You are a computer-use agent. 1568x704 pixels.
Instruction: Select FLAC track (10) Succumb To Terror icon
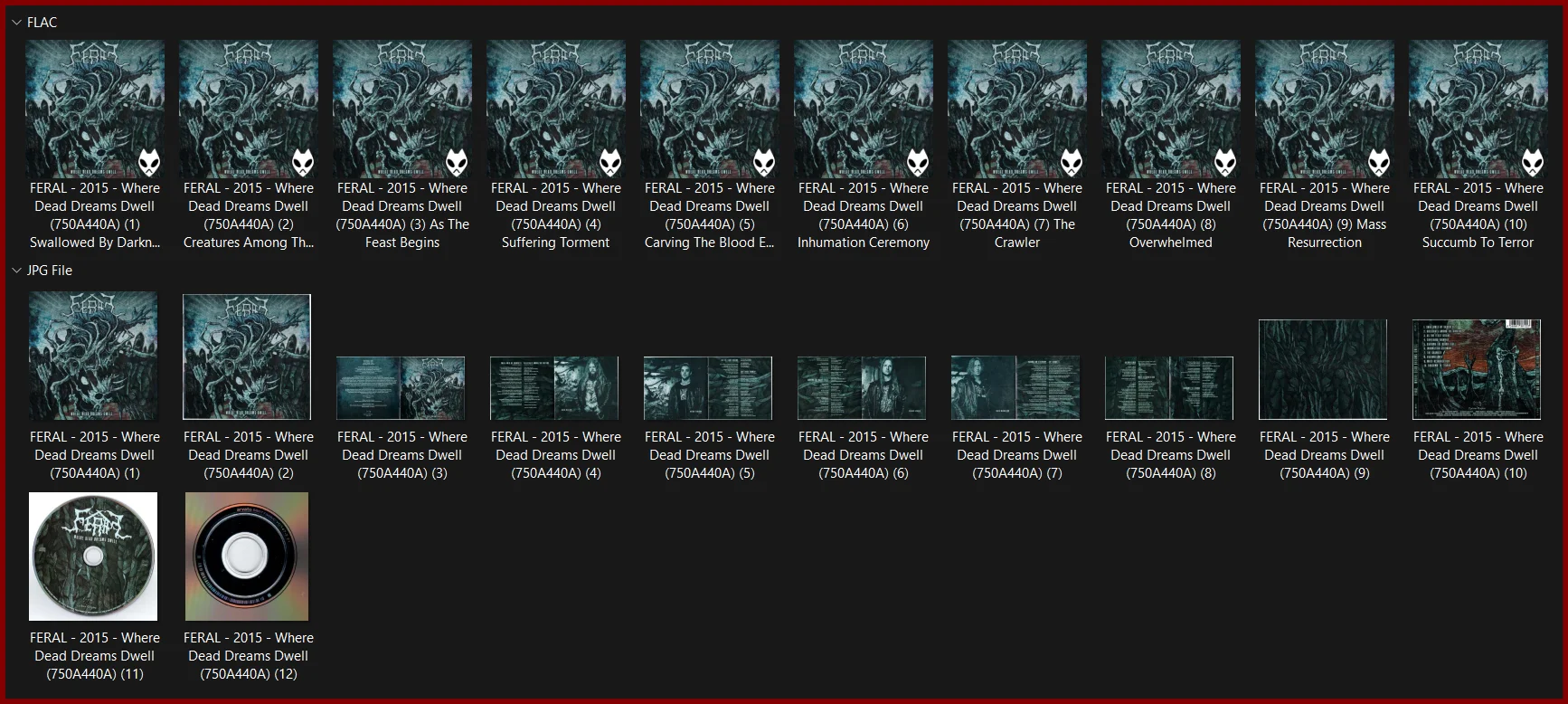click(x=1478, y=109)
